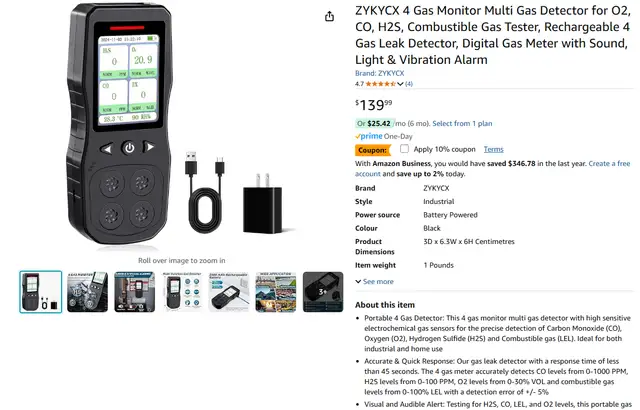
Task: Select the rechargeable battery thumbnail
Action: [229, 292]
